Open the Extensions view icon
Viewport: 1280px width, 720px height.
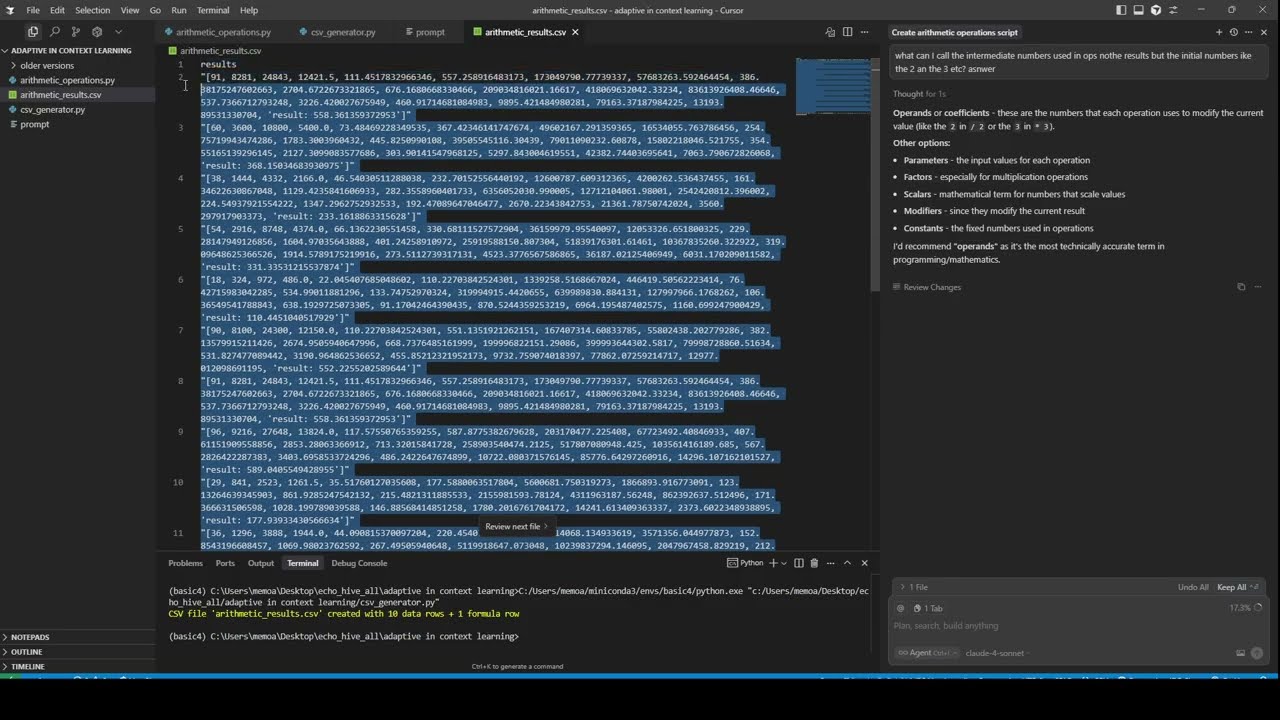tap(96, 32)
